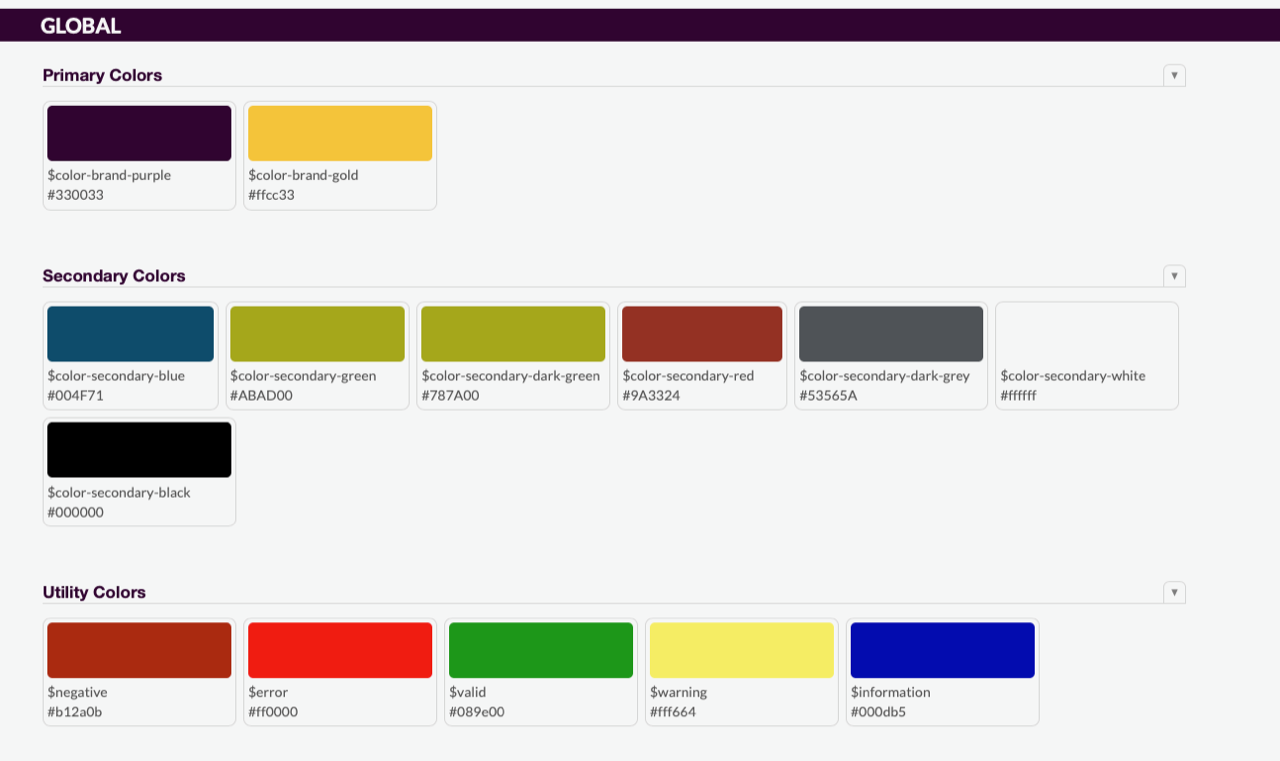Click the Utility Colors heading
The image size is (1280, 761).
point(94,592)
